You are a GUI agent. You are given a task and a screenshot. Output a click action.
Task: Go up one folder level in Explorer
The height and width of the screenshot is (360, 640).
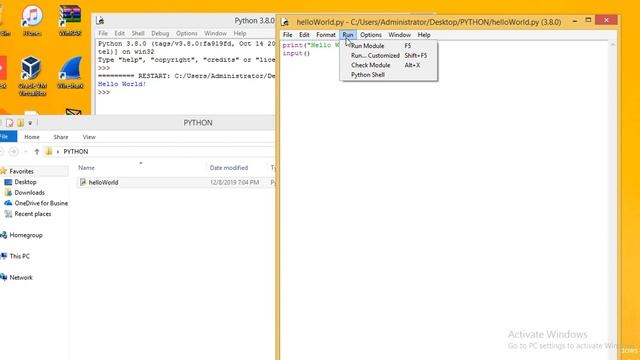37,151
